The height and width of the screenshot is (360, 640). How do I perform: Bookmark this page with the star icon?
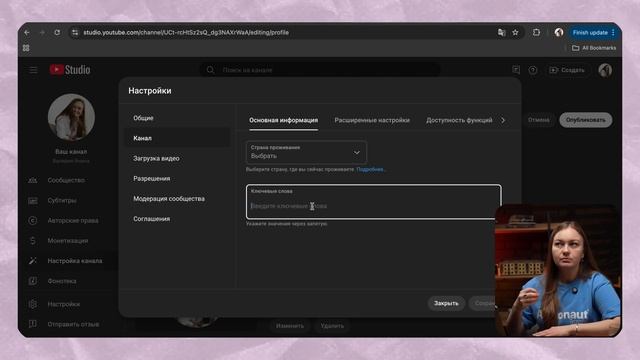[515, 32]
